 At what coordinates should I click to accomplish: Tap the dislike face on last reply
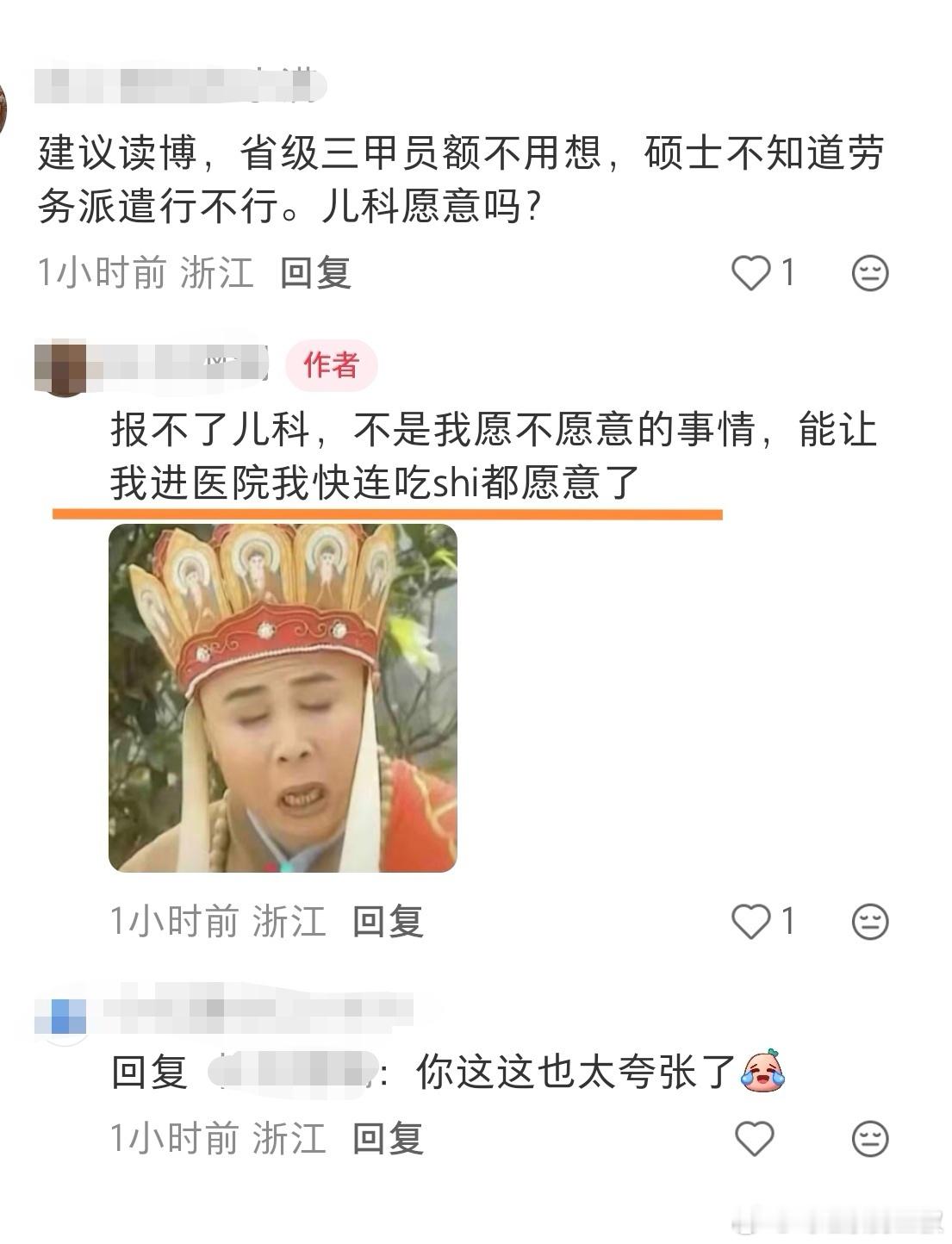(870, 1139)
